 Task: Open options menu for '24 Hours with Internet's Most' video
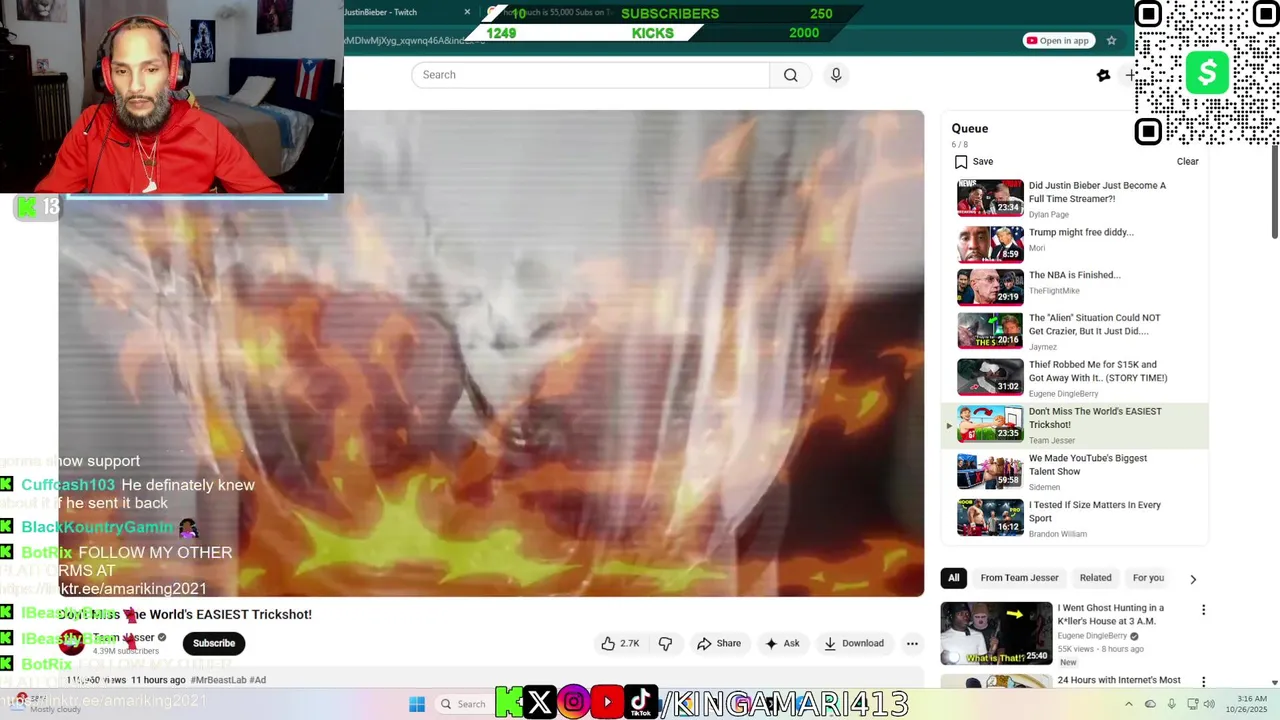coord(1203,682)
